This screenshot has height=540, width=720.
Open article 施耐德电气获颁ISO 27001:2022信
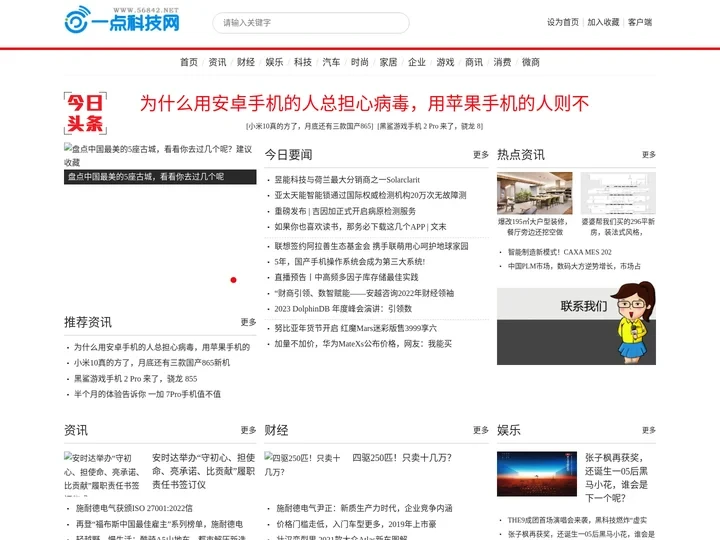134,508
